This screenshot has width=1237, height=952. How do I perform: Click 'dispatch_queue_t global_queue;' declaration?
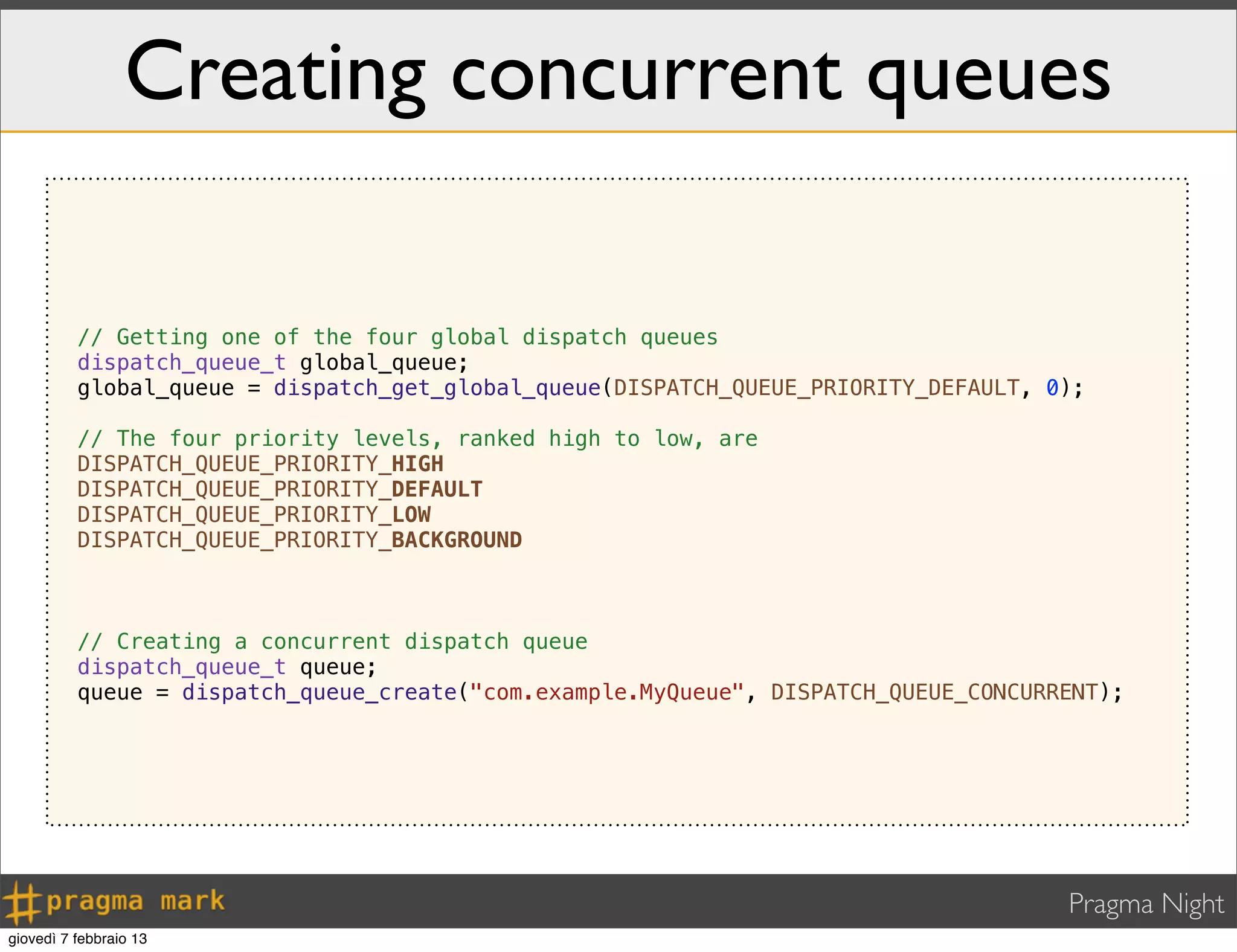tap(272, 362)
